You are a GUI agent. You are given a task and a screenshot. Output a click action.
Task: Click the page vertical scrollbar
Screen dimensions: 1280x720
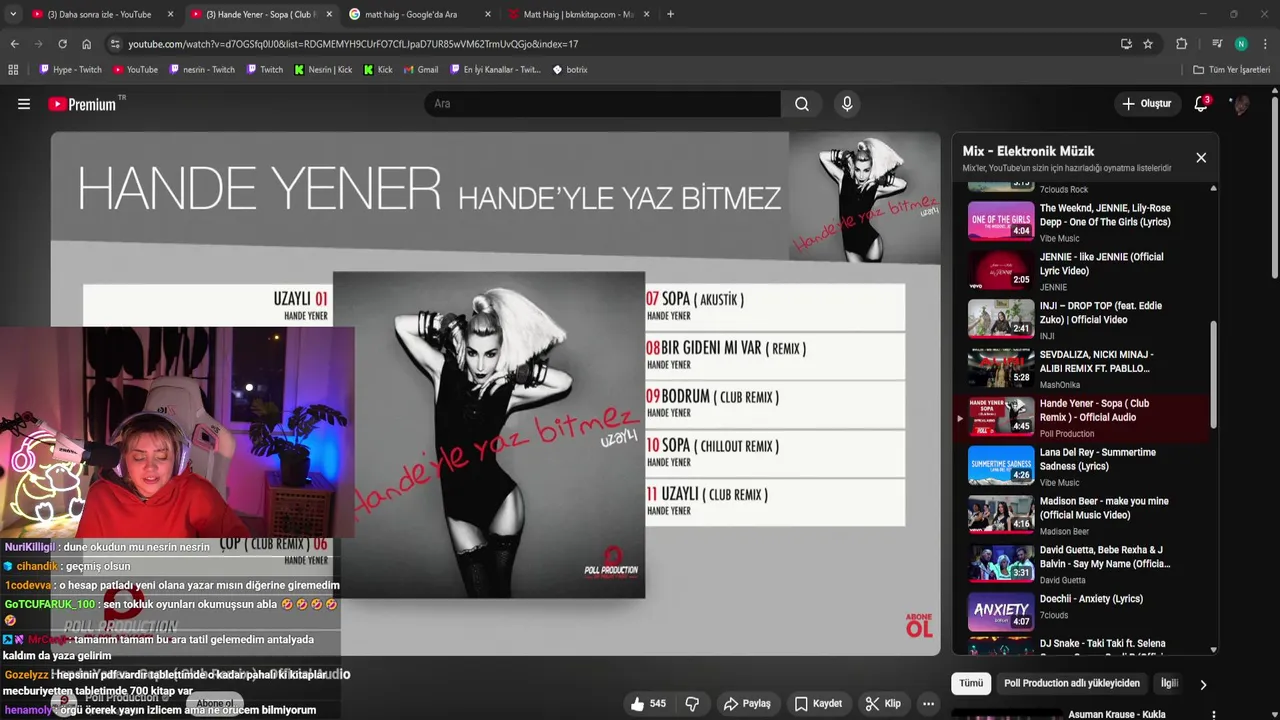[1275, 188]
